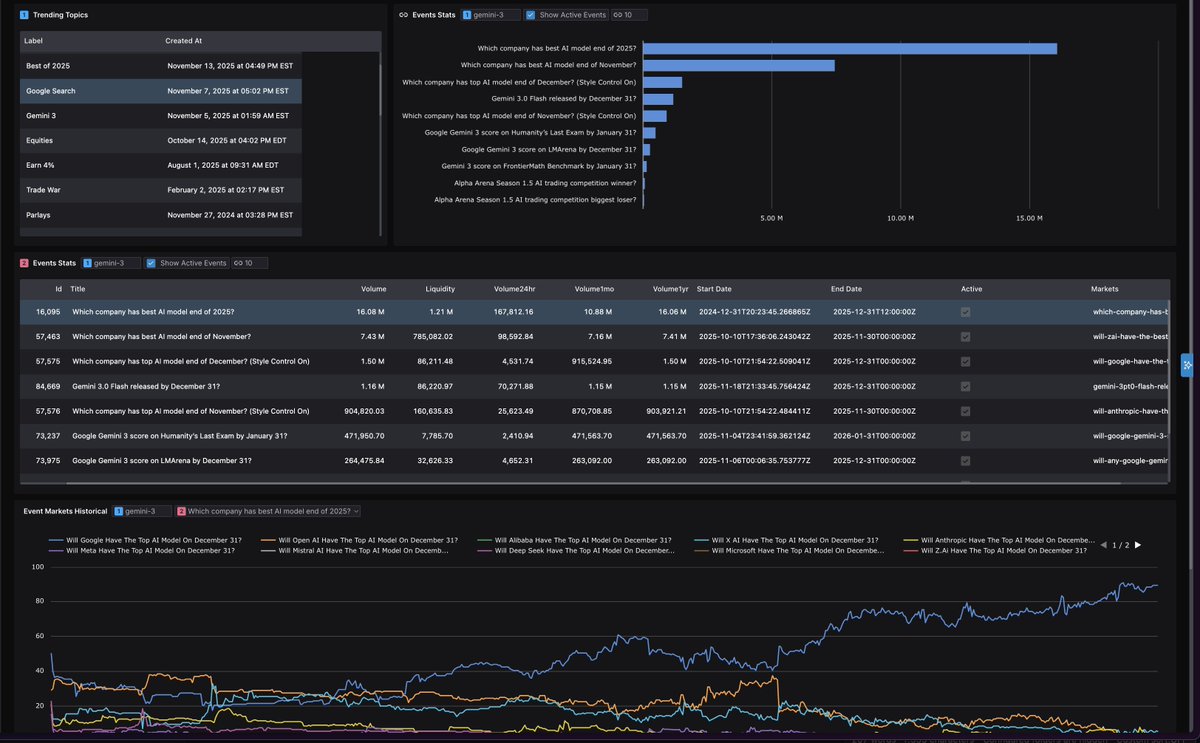Viewport: 1200px width, 743px height.
Task: Toggle Anthropic legend series
Action: [x=998, y=540]
